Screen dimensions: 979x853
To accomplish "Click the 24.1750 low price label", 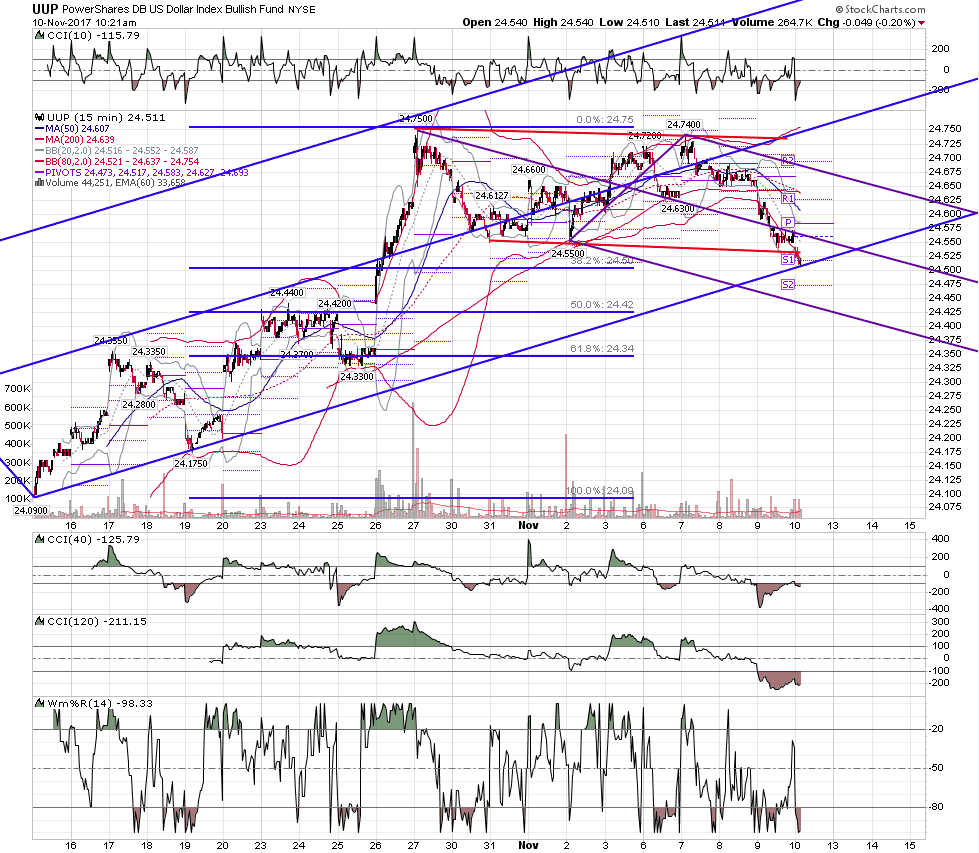I will tap(191, 464).
